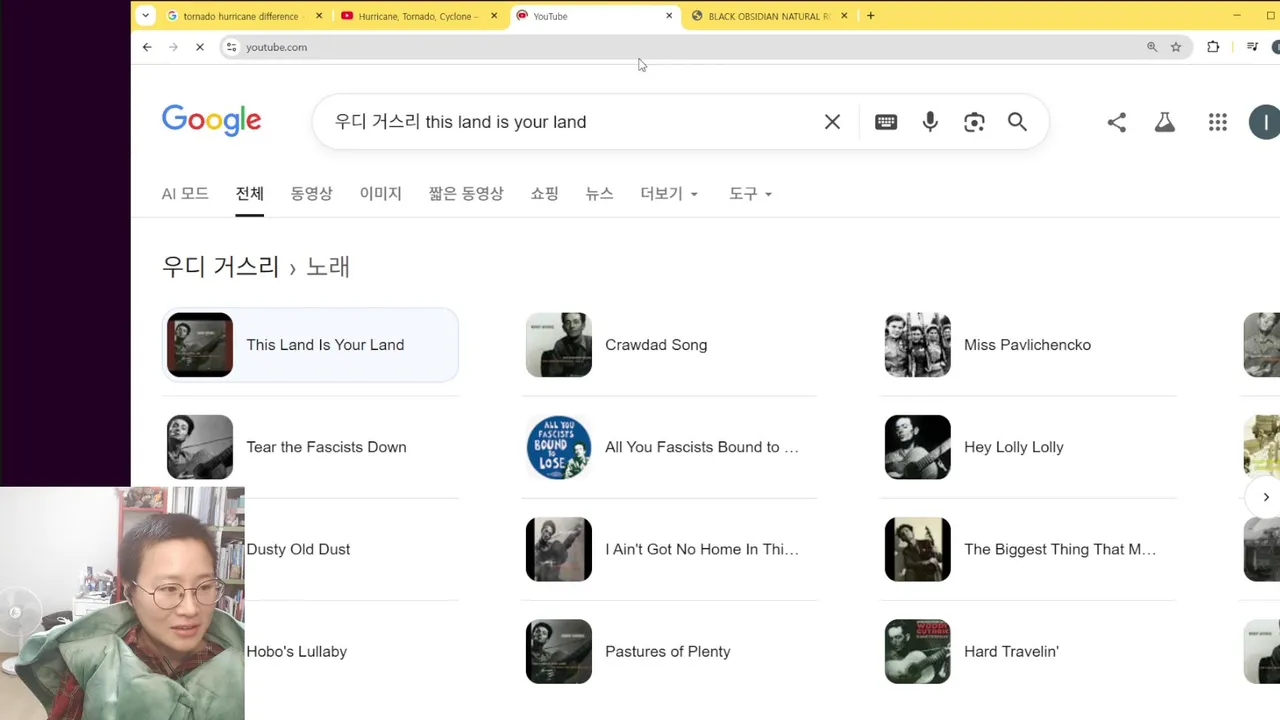Stop loading the page
Image resolution: width=1280 pixels, height=720 pixels.
[x=199, y=47]
